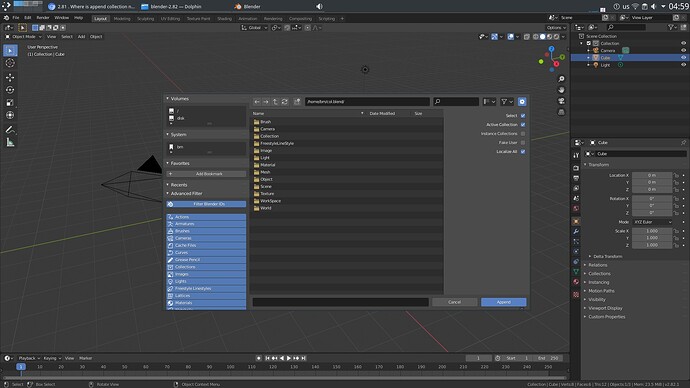690x388 pixels.
Task: Open Modifier properties wrench tab
Action: click(x=576, y=231)
